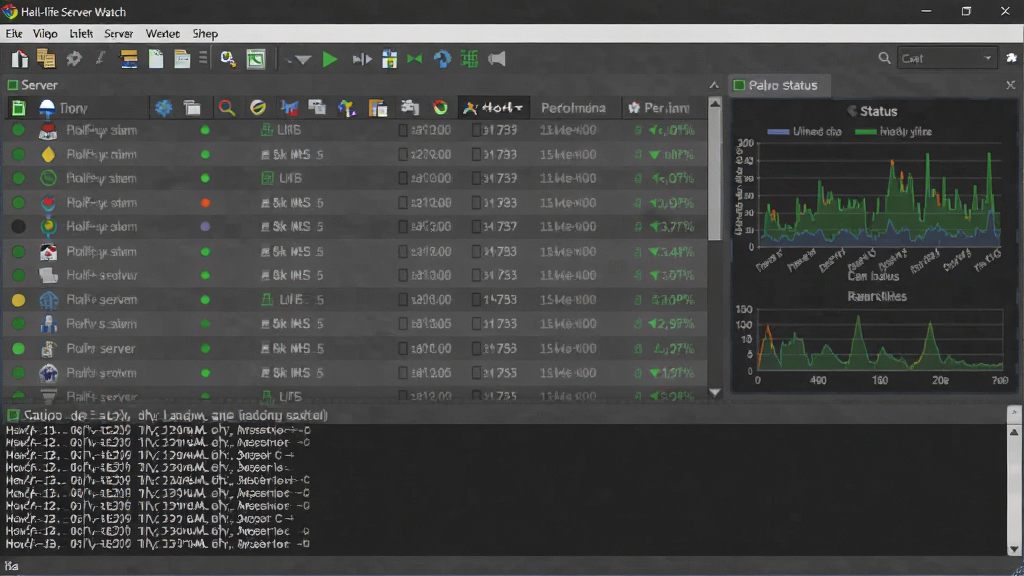Open the gray down-triangle toolbar dropdown

click(x=302, y=60)
